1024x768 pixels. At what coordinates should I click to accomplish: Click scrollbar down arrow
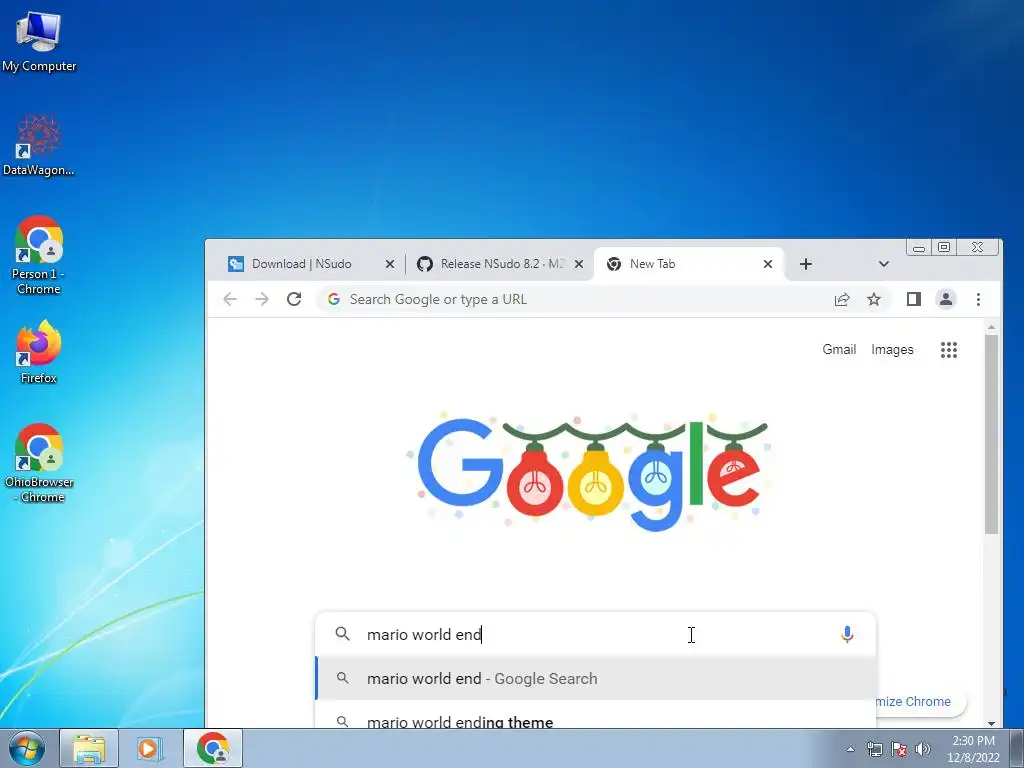pyautogui.click(x=991, y=723)
